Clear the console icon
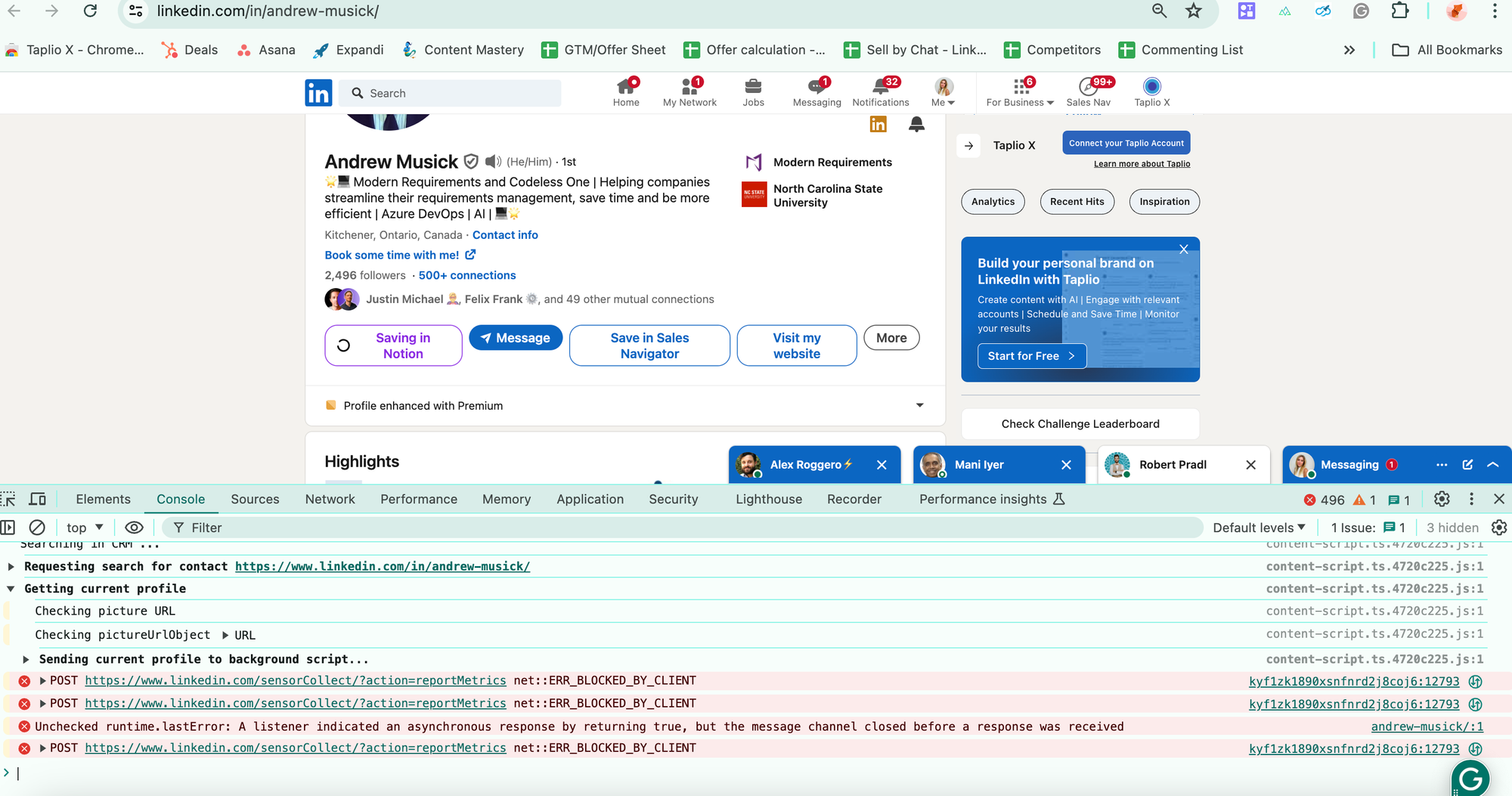 point(37,528)
